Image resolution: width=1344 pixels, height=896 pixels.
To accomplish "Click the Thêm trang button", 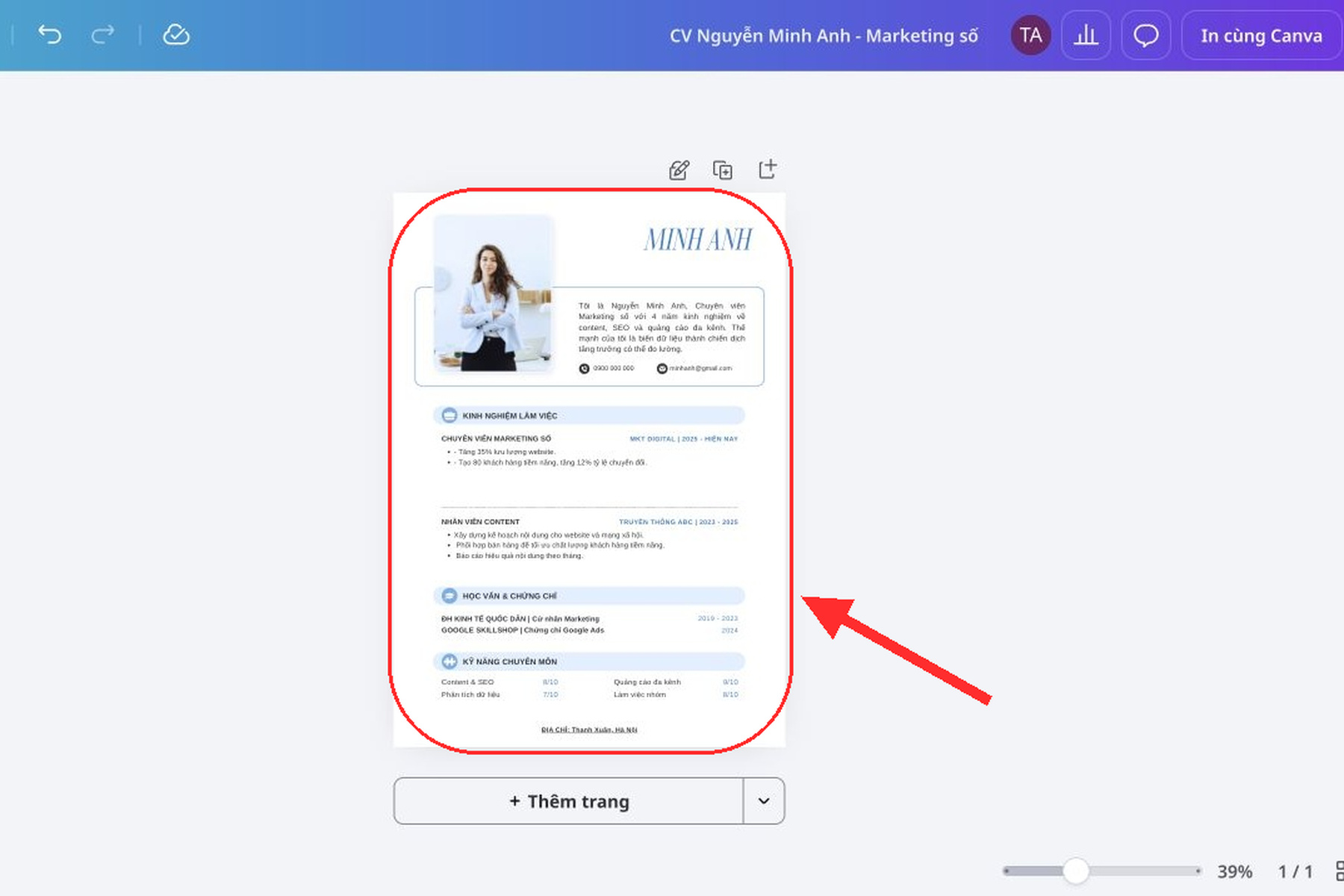I will [x=569, y=801].
